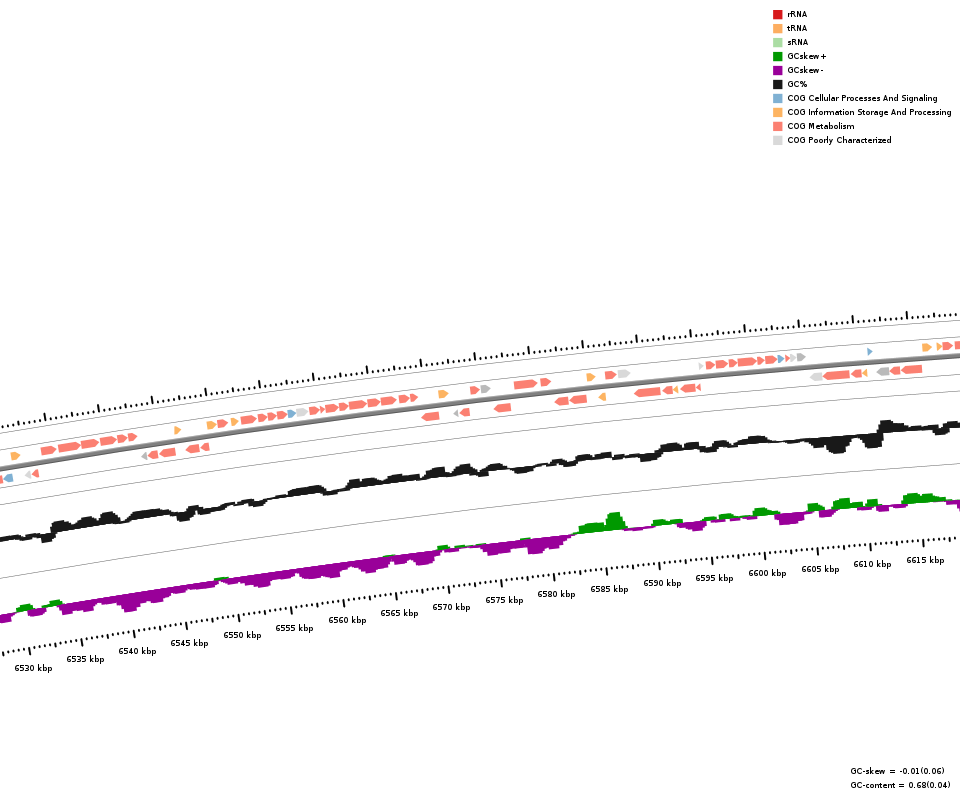This screenshot has width=960, height=800.
Task: Click the red rRNA legend swatch
Action: 777,14
